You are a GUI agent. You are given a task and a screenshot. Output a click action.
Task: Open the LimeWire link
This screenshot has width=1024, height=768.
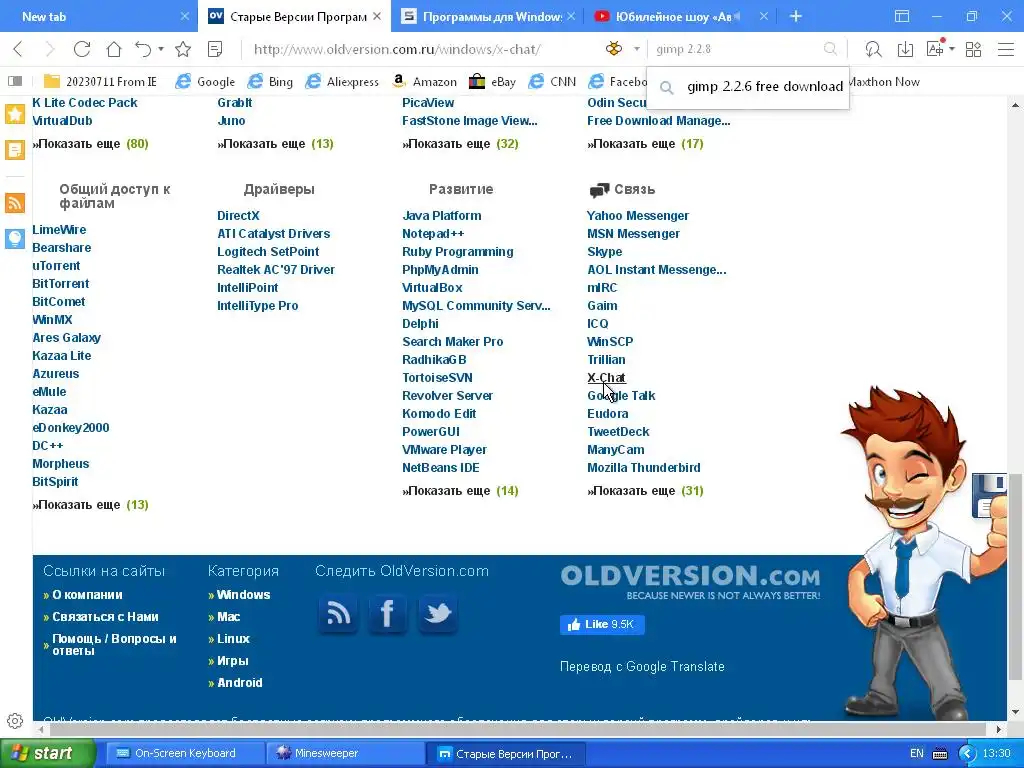[59, 230]
